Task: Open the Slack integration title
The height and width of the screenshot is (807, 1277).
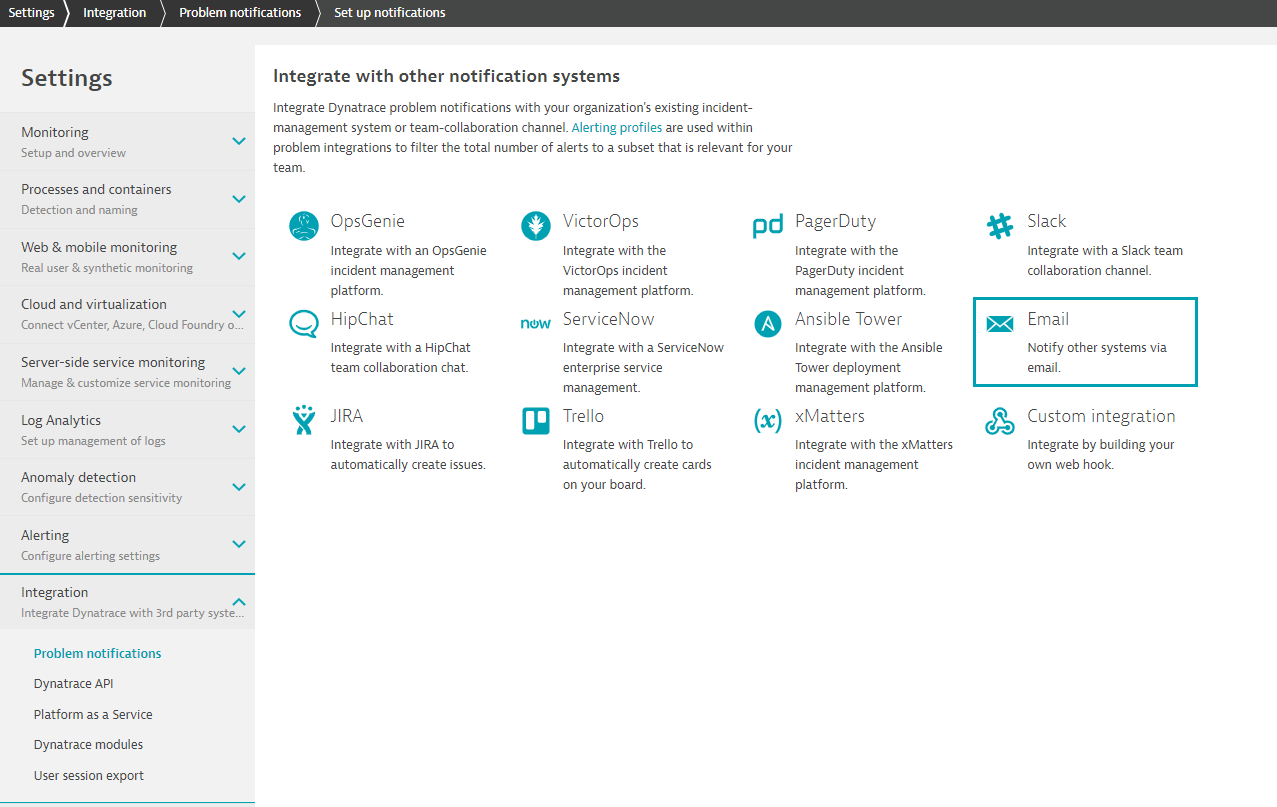Action: pyautogui.click(x=1047, y=221)
